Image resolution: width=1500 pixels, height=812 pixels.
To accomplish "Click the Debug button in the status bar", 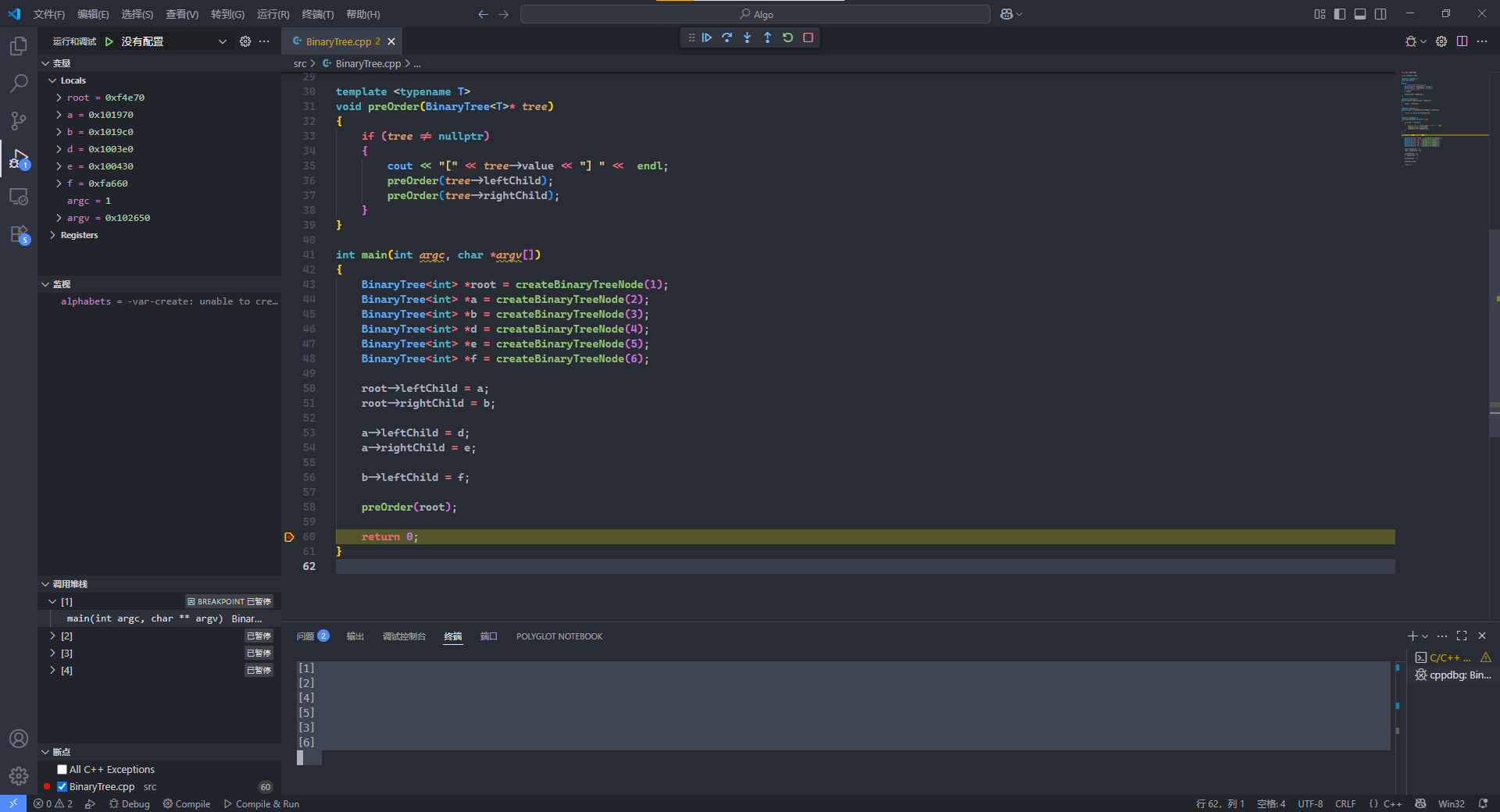I will [x=130, y=804].
